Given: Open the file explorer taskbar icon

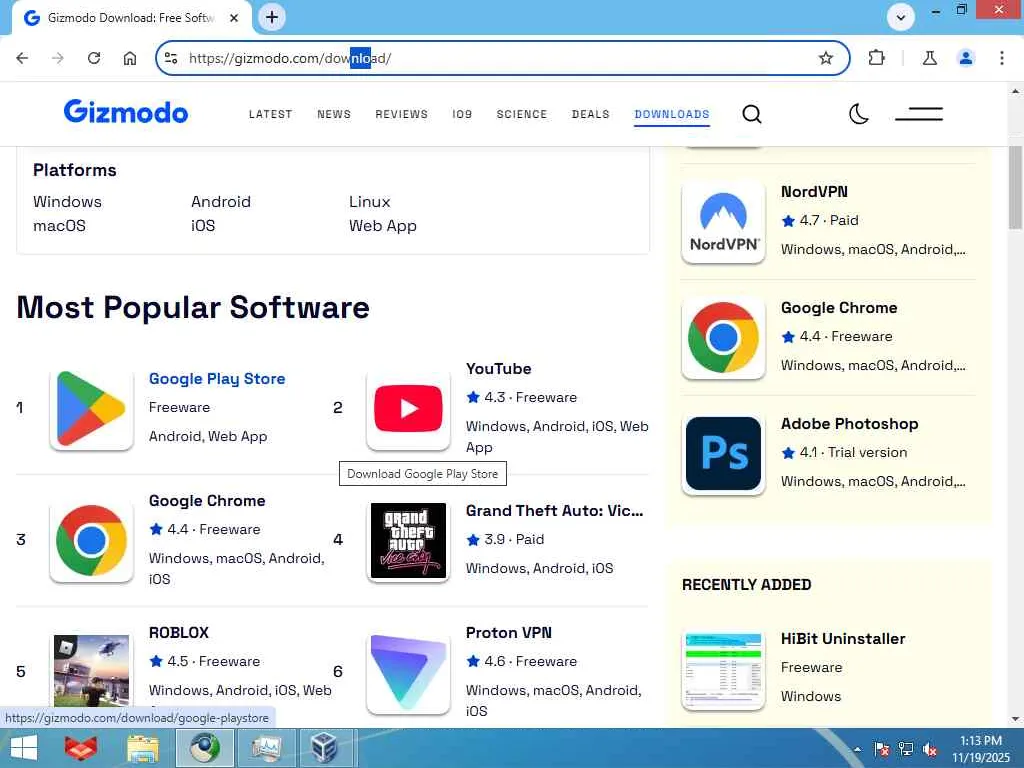Looking at the screenshot, I should tap(142, 748).
